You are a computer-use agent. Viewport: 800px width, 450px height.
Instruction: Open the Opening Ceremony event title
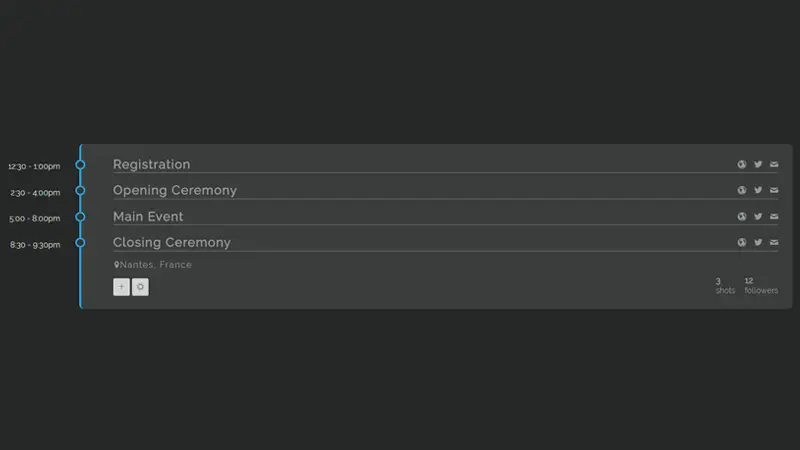(x=175, y=191)
